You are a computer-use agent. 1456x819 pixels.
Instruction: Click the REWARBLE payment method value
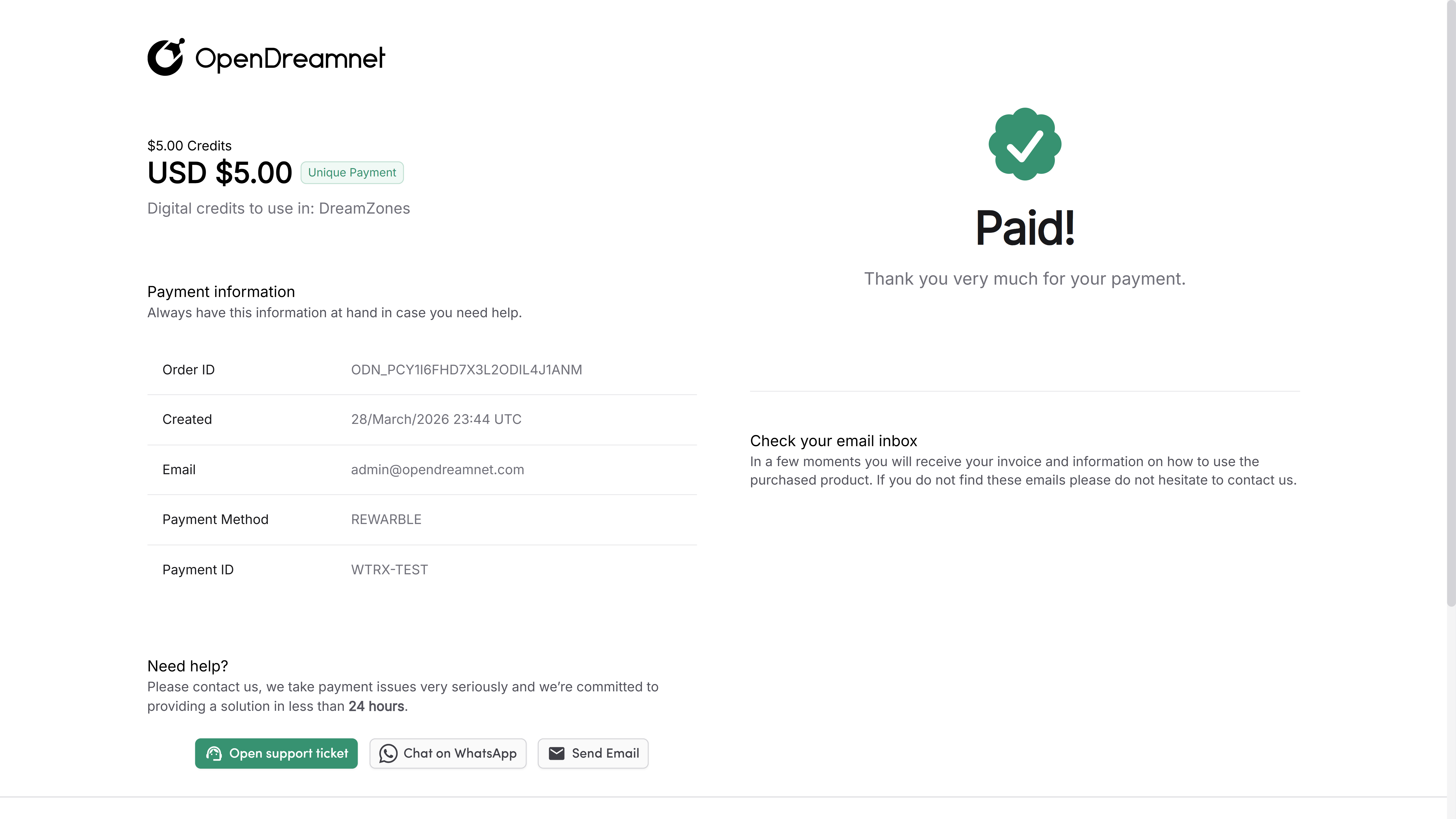386,519
